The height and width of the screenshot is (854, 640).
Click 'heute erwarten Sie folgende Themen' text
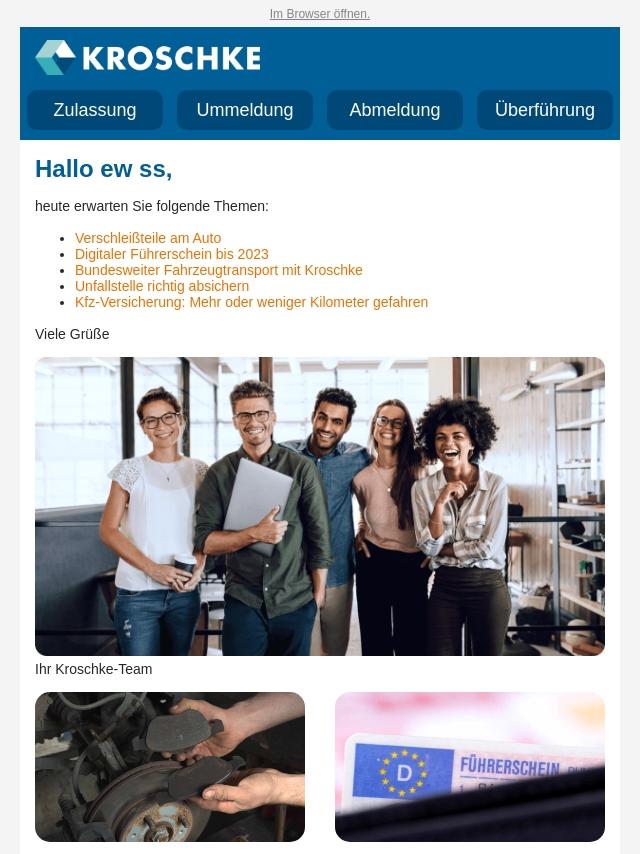152,206
